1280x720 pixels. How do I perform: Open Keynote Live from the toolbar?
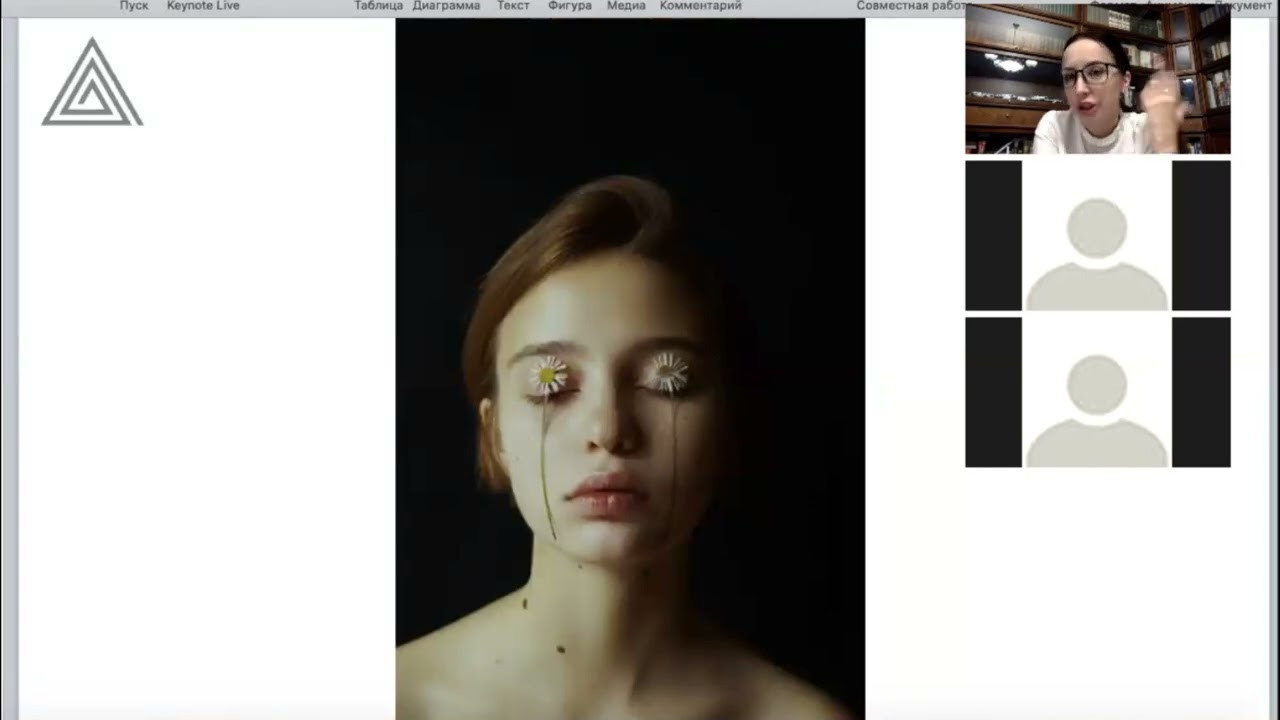coord(203,6)
